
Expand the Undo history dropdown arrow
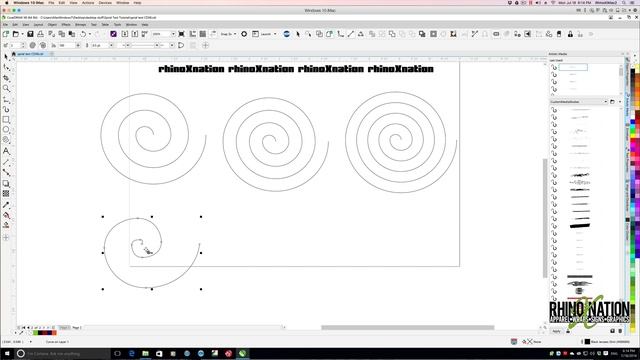tap(90, 34)
